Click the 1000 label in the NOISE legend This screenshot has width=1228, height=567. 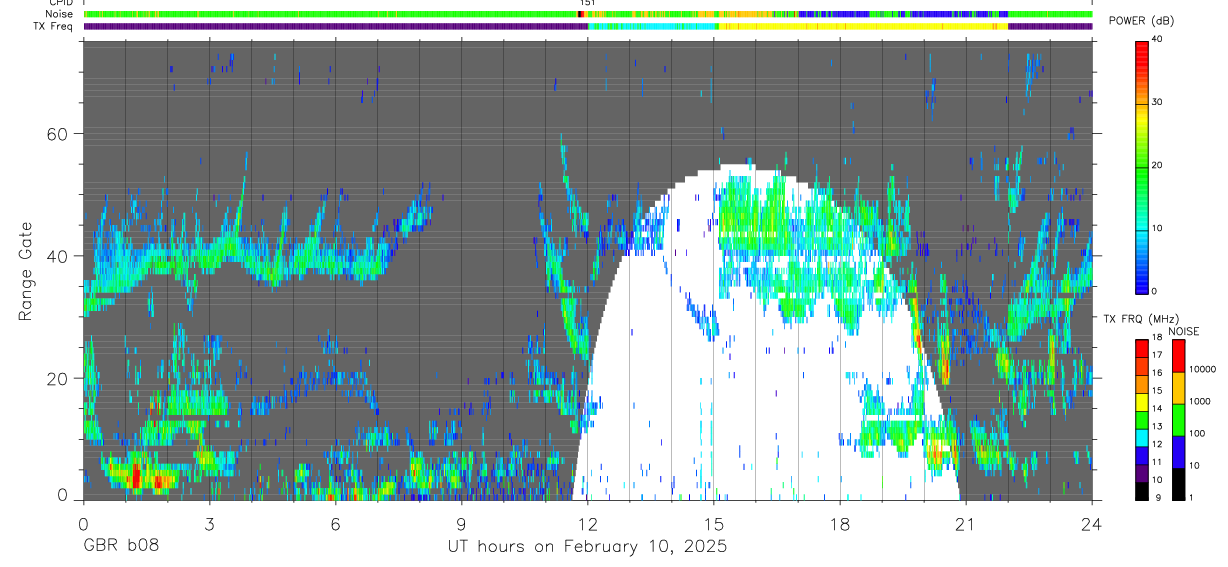coord(1199,401)
